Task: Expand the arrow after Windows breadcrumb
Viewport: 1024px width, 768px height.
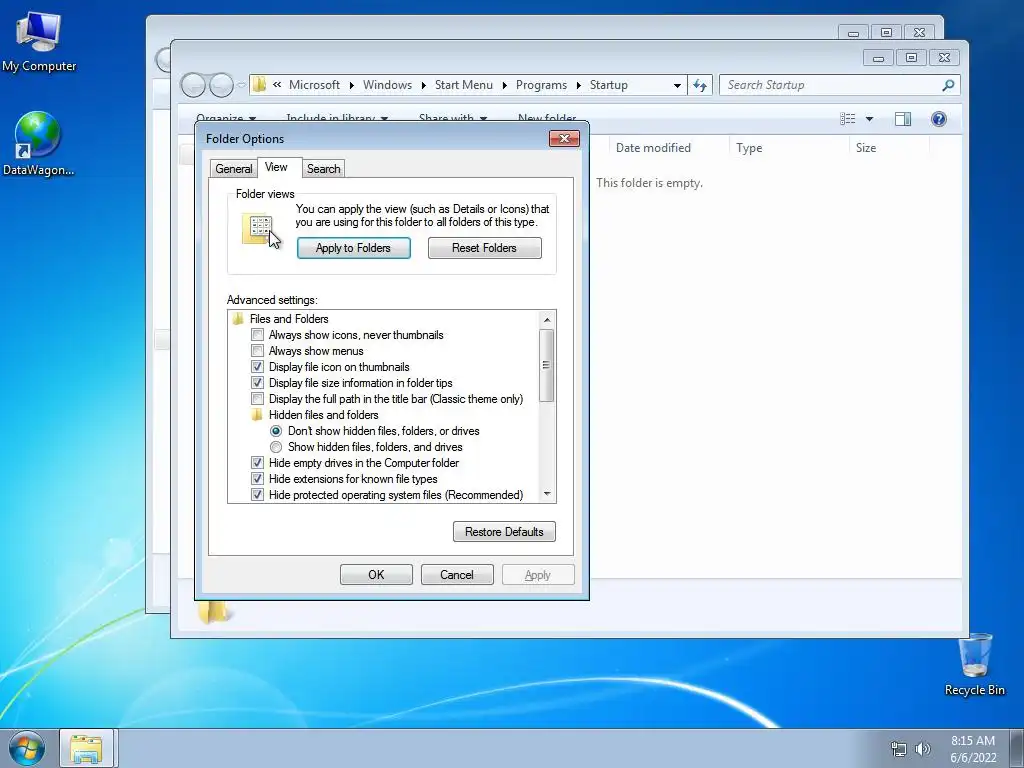Action: [423, 86]
